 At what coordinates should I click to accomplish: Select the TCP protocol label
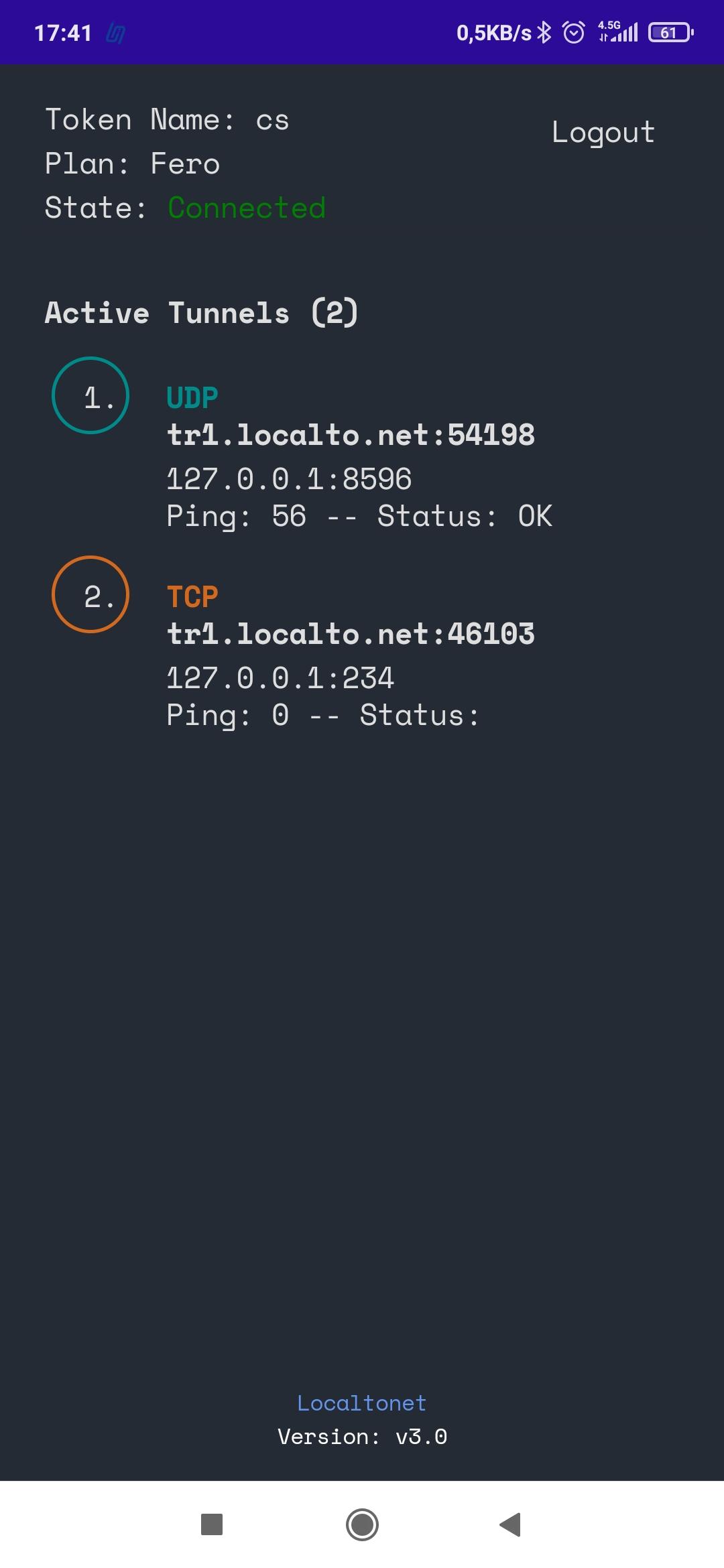tap(192, 597)
